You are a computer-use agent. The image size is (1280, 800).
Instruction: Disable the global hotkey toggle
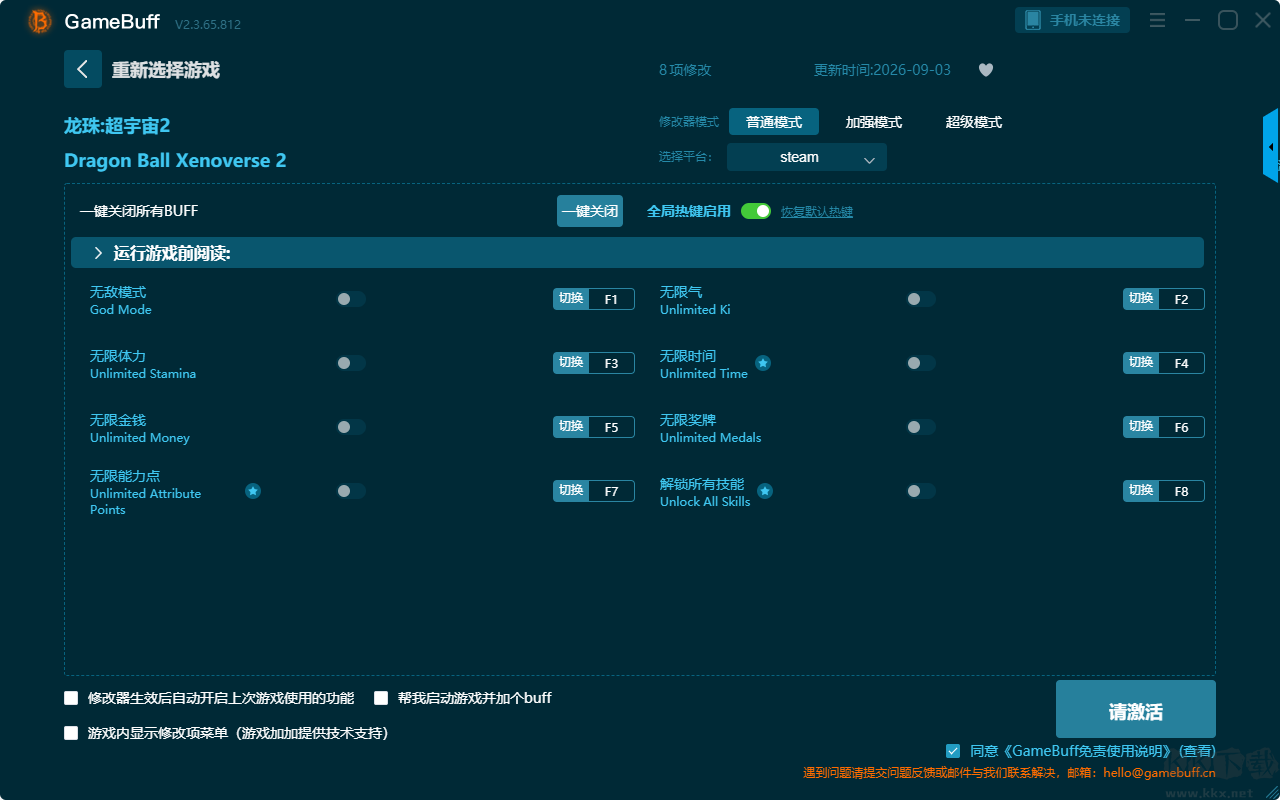[x=756, y=211]
